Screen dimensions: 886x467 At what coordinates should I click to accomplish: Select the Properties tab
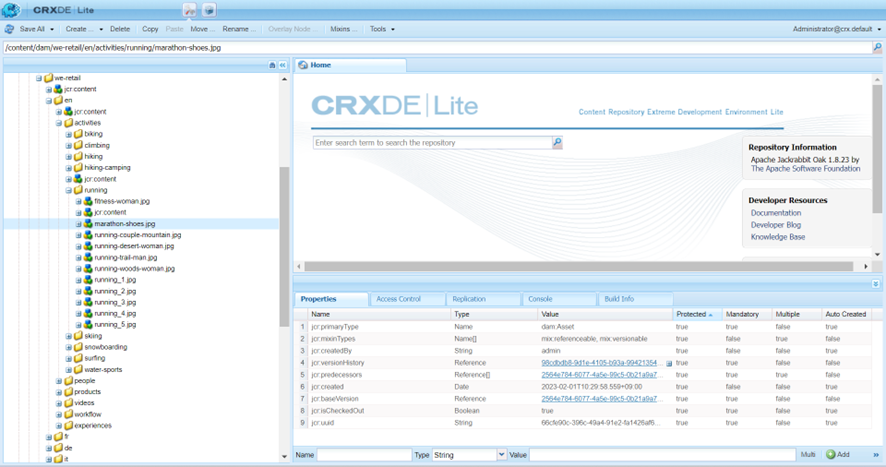point(331,299)
